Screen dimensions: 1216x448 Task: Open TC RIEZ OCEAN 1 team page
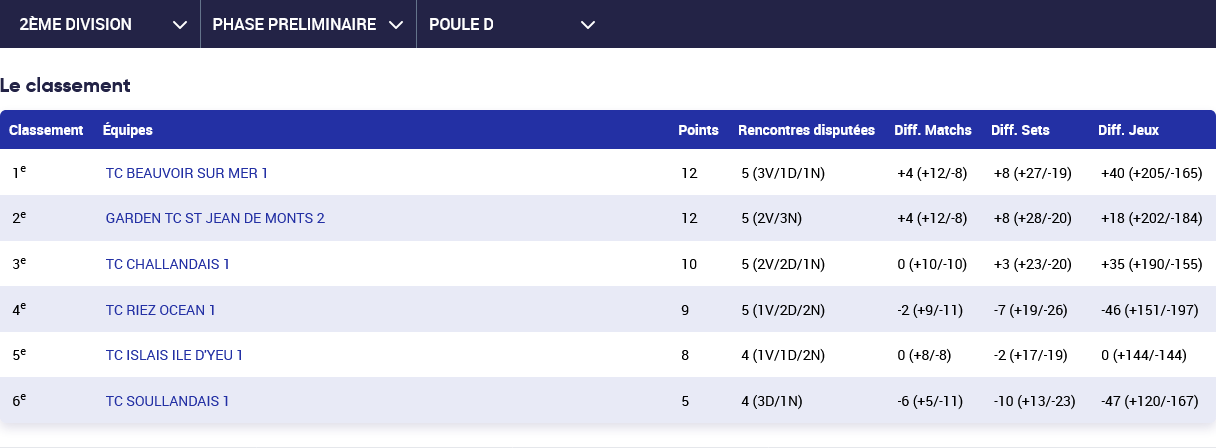[161, 310]
